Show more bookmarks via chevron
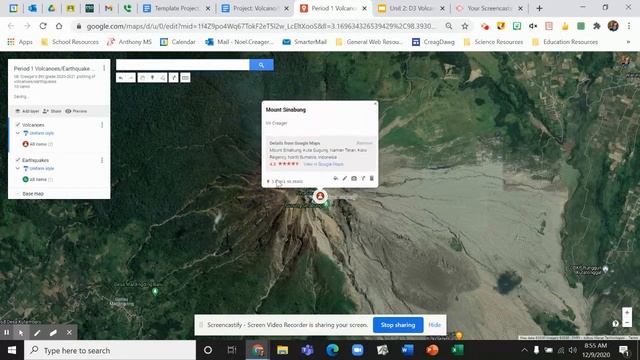The width and height of the screenshot is (640, 360). pyautogui.click(x=628, y=42)
